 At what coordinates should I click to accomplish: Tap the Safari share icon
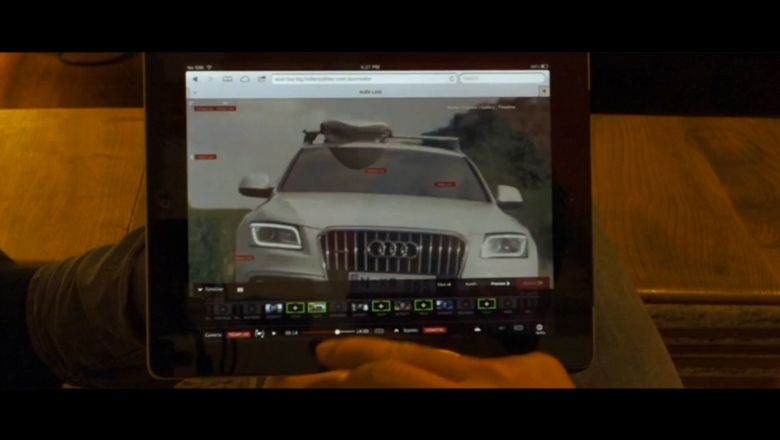(x=261, y=79)
